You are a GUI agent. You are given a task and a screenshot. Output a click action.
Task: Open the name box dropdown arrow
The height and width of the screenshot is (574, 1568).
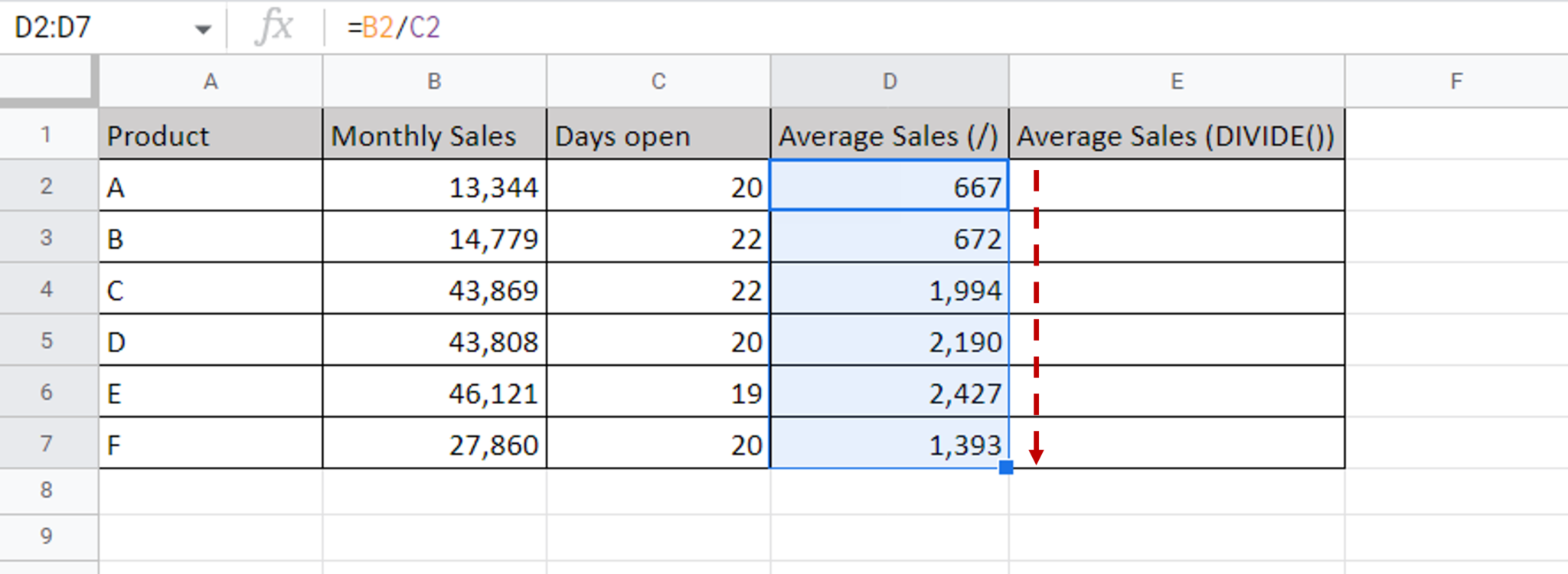[203, 30]
